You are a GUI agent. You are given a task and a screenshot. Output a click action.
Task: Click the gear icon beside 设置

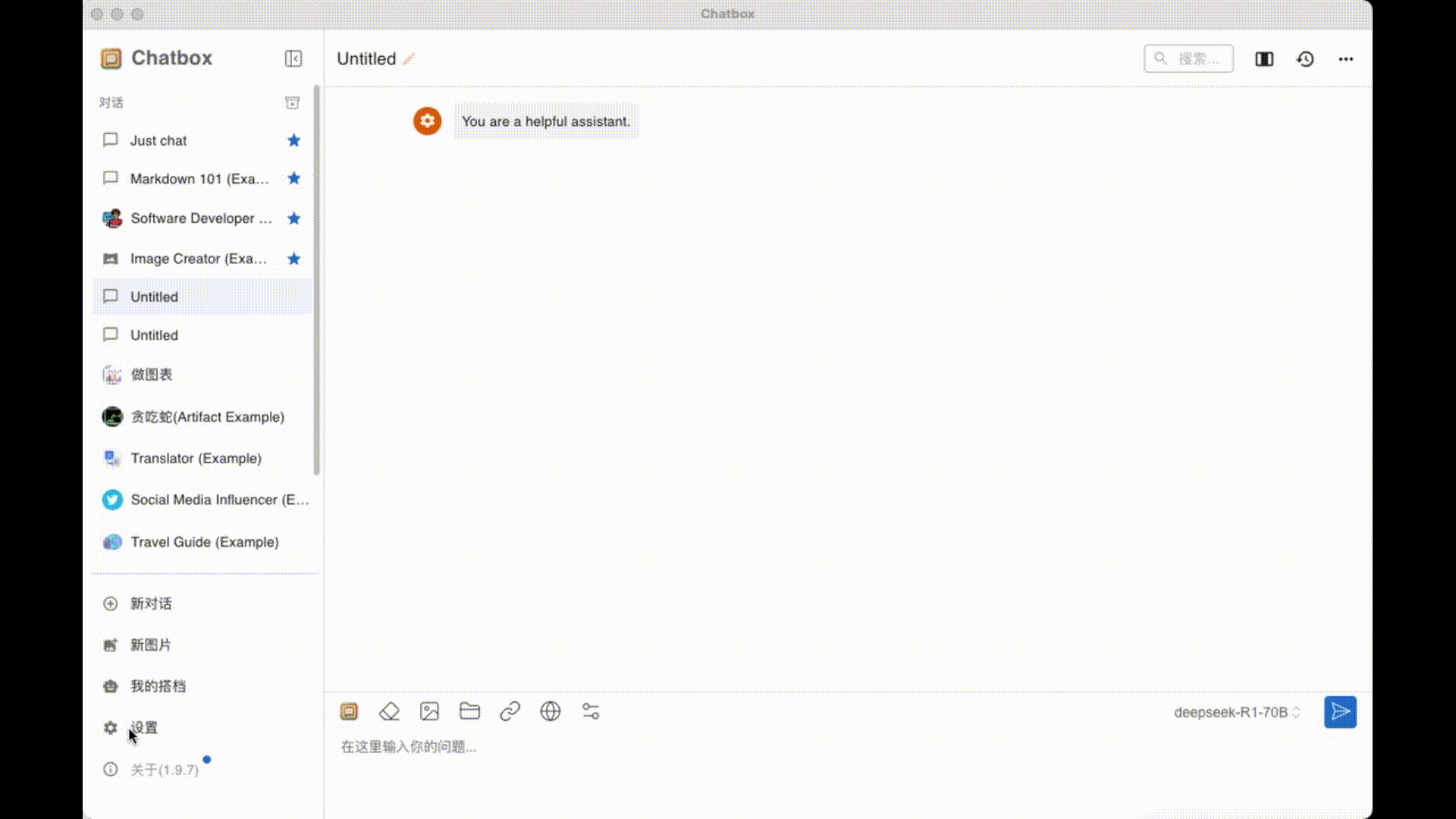pos(111,728)
